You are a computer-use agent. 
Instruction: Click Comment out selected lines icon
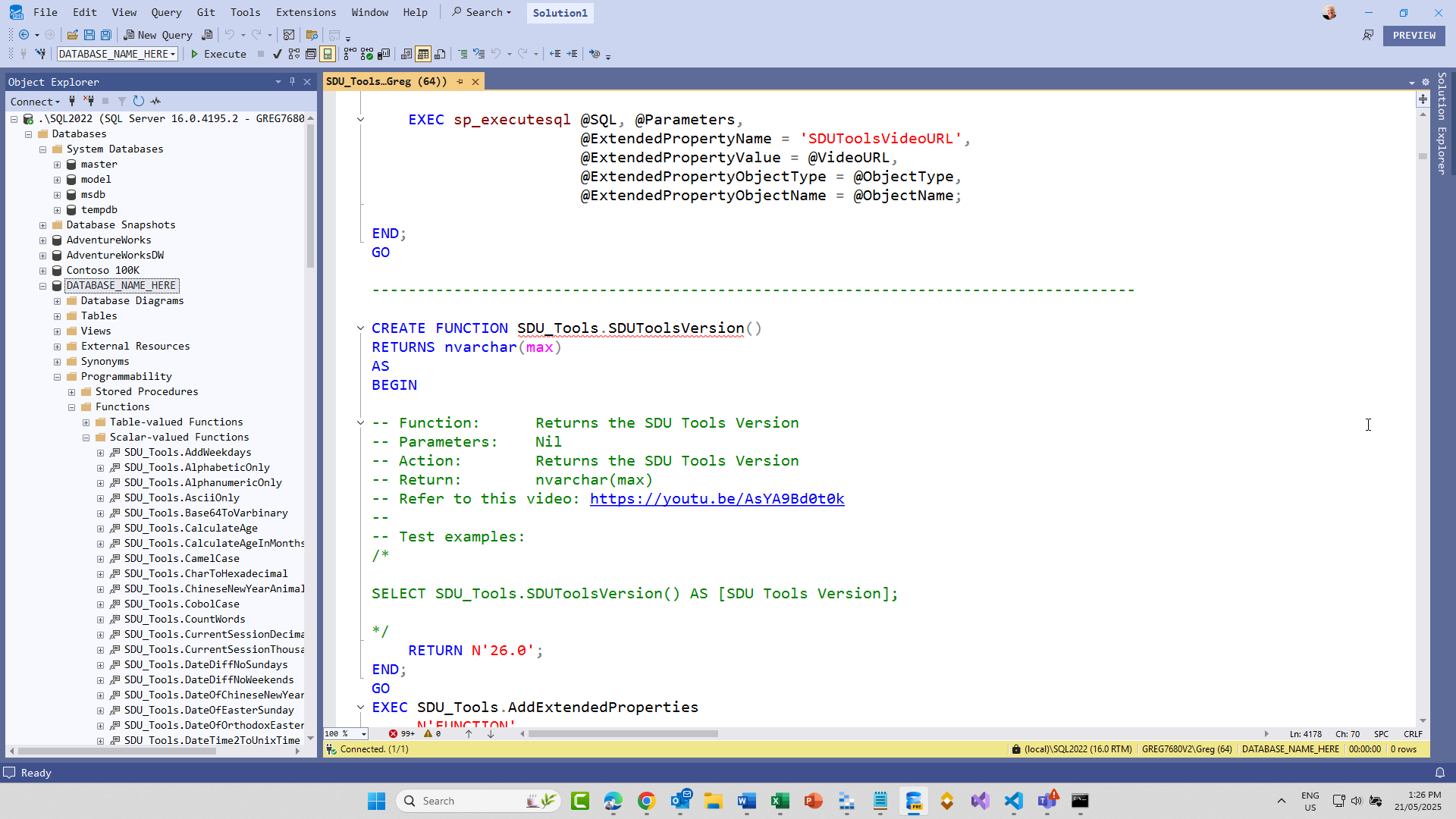pos(463,54)
